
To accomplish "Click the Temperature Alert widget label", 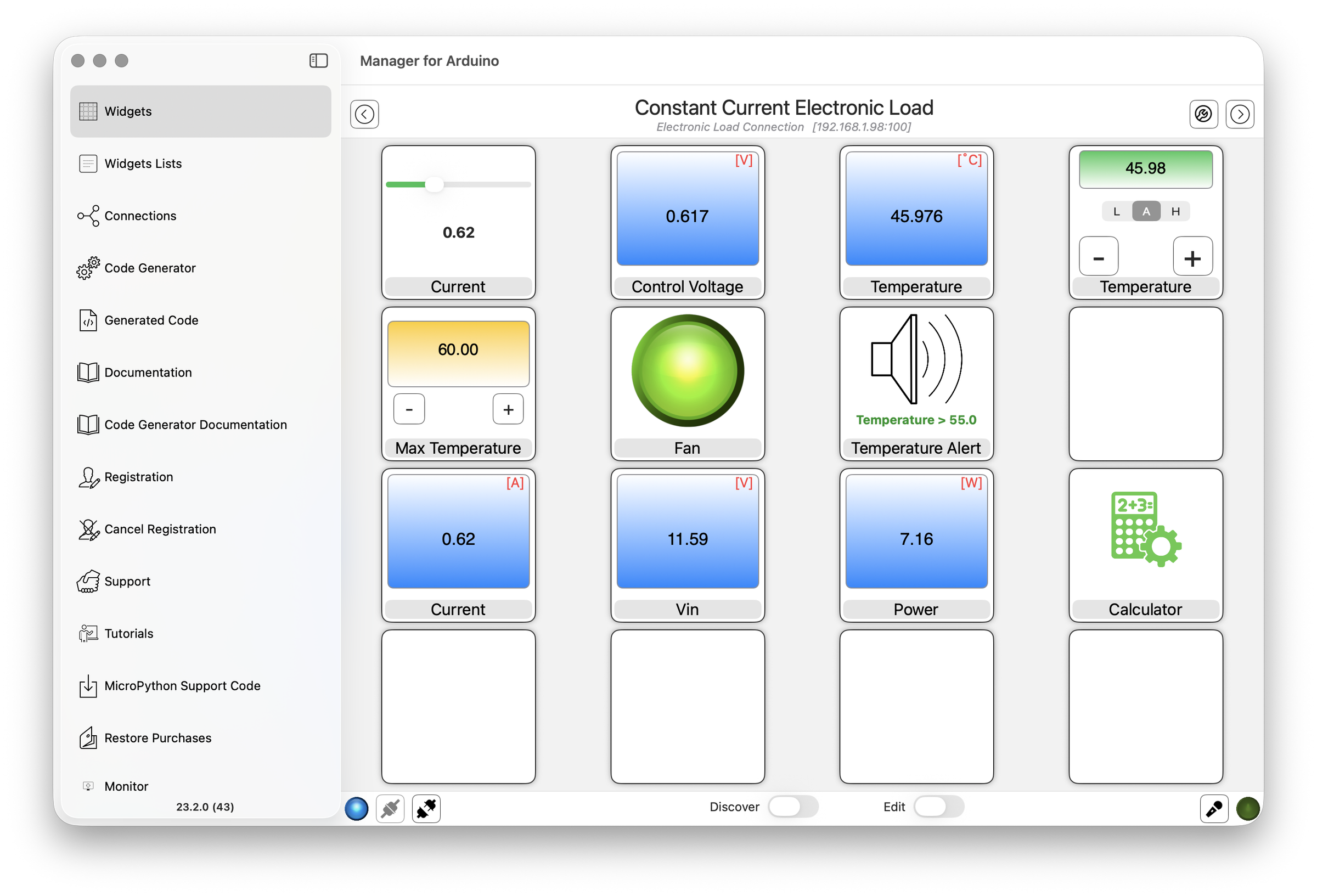I will [x=916, y=448].
